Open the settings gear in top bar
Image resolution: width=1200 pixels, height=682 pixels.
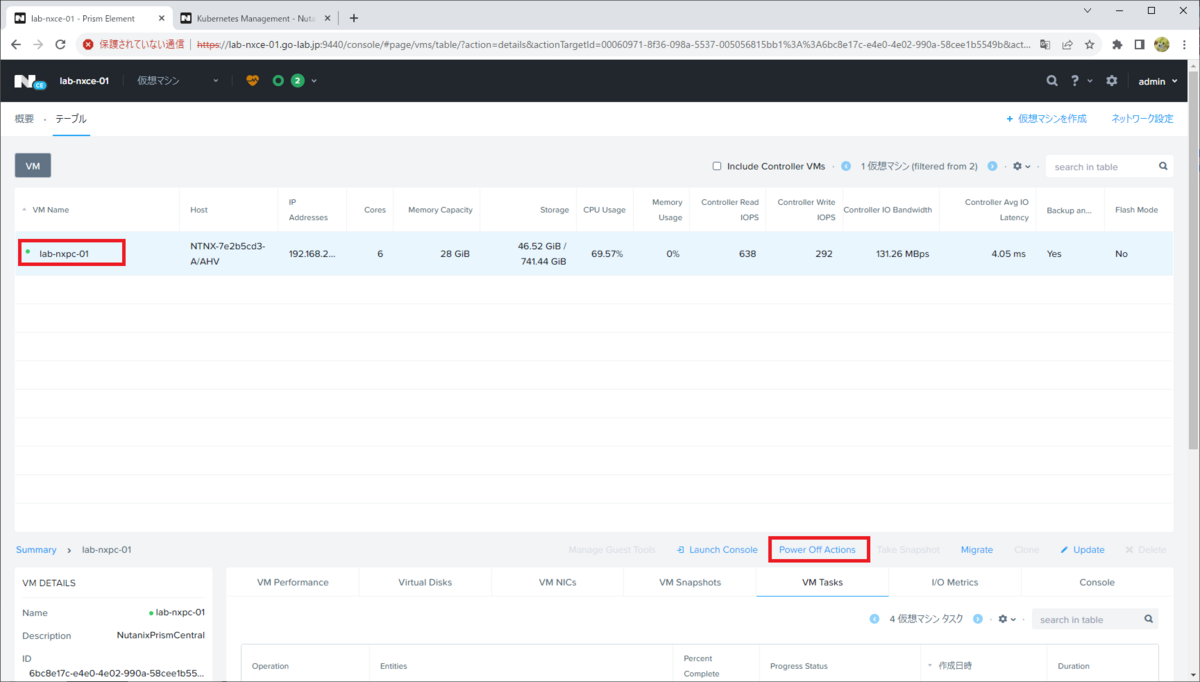1112,81
